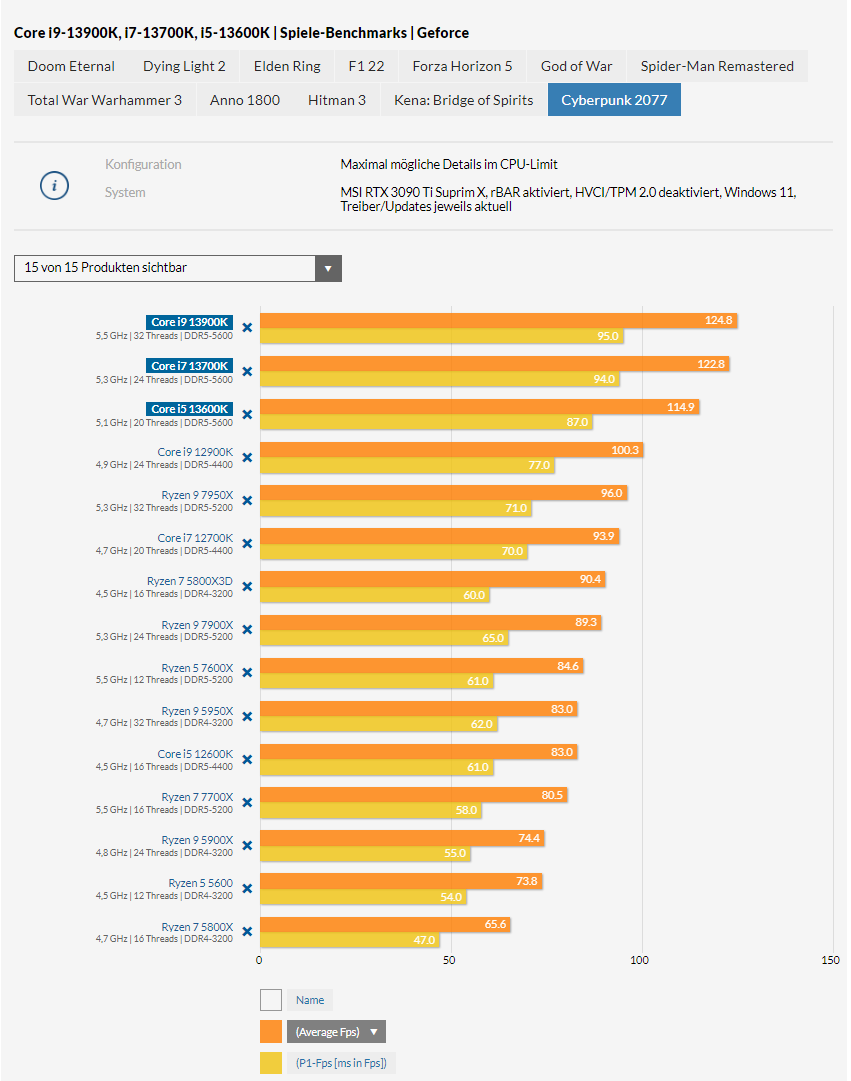Open Total War Warhammer 3 tab
The image size is (851, 1081).
[105, 100]
